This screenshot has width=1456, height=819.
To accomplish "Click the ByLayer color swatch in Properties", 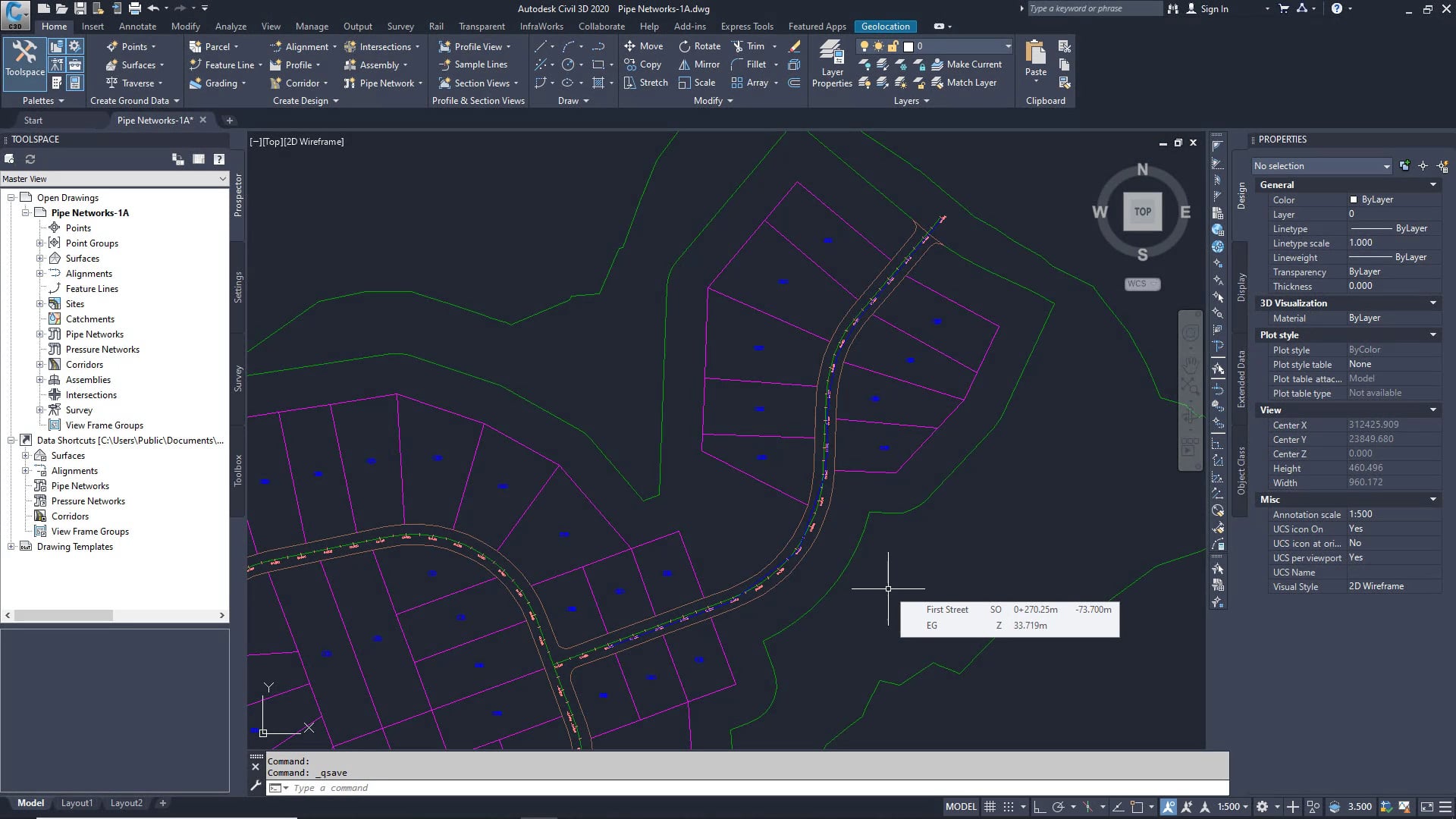I will 1354,199.
